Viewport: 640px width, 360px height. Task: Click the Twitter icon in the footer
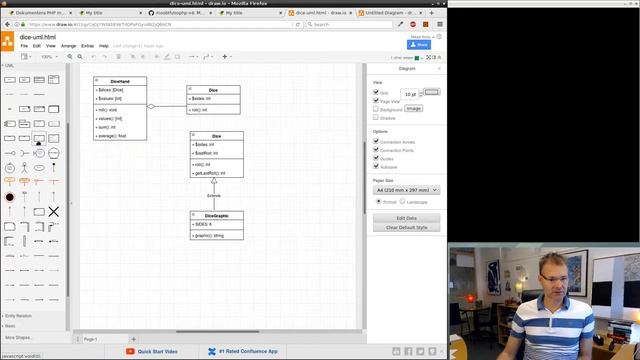pos(420,351)
